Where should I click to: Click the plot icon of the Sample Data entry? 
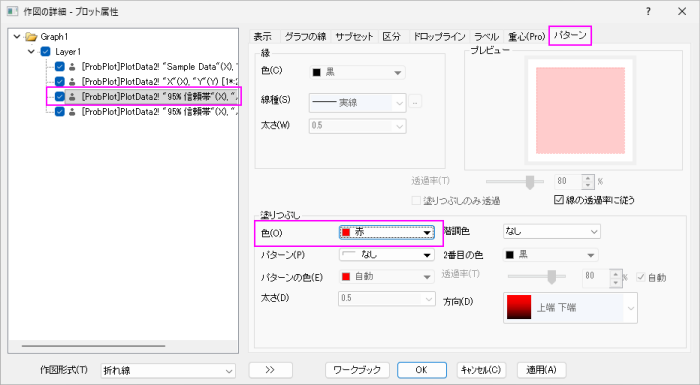coord(72,67)
